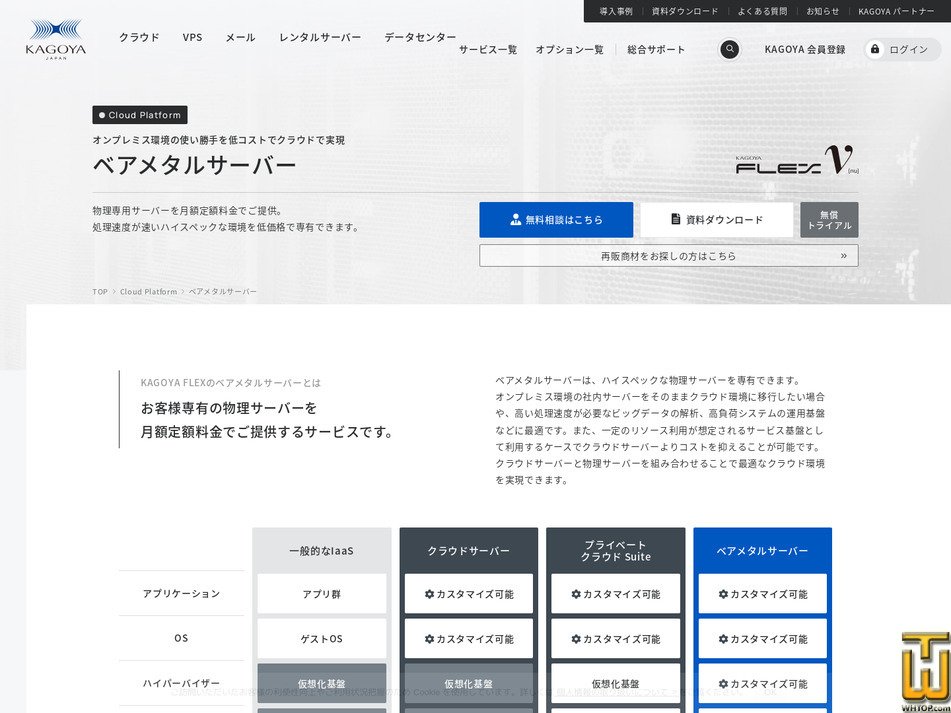Open the VPS menu
Screen dimensions: 951x713
[x=192, y=37]
